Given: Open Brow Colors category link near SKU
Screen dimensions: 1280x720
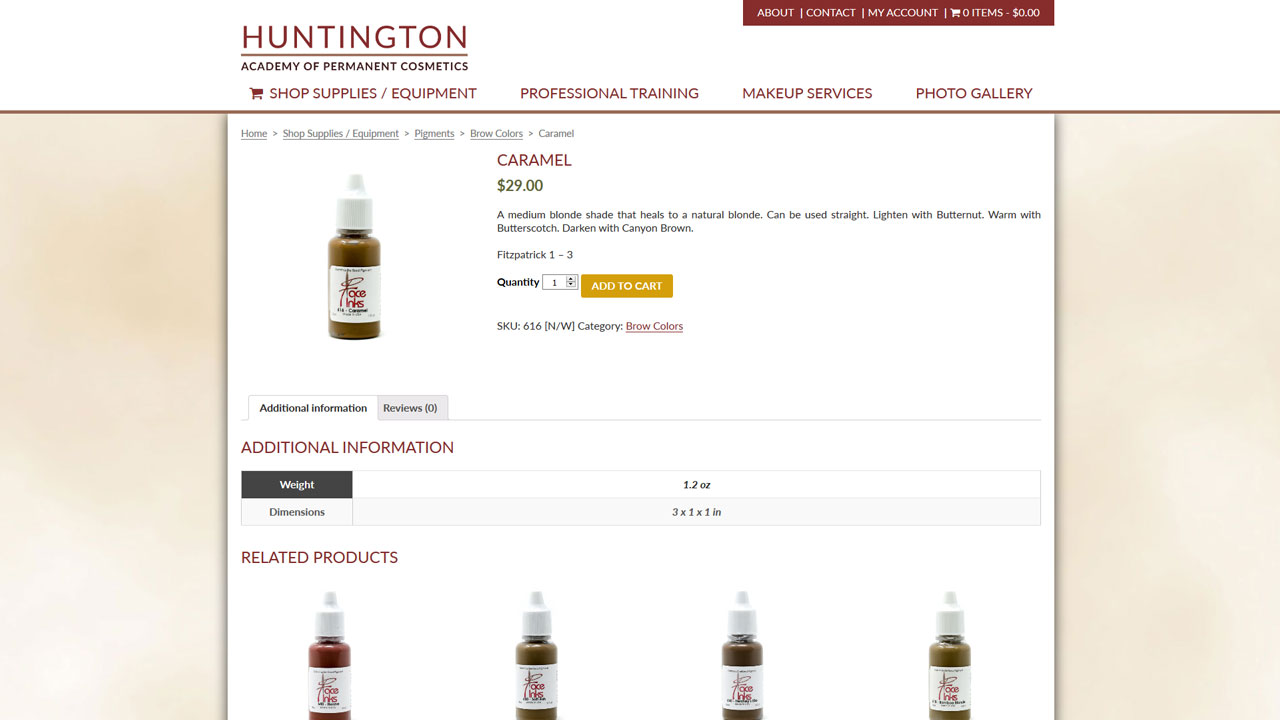Looking at the screenshot, I should (654, 326).
